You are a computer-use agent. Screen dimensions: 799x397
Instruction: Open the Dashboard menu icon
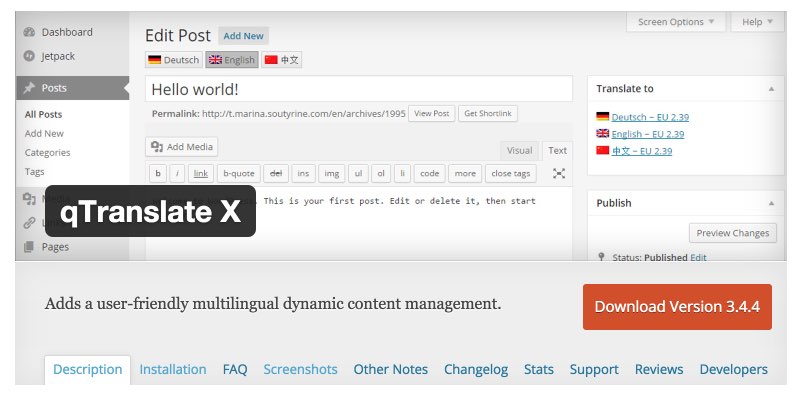(x=29, y=32)
